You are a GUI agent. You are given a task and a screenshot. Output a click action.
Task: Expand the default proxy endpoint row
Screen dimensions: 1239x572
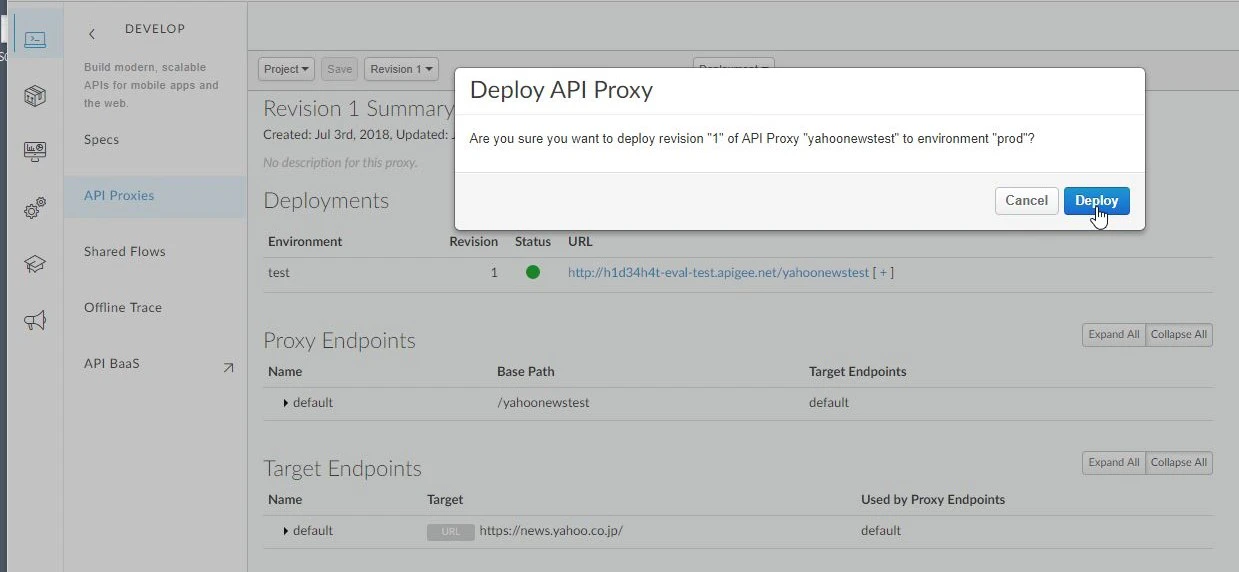[x=286, y=403]
